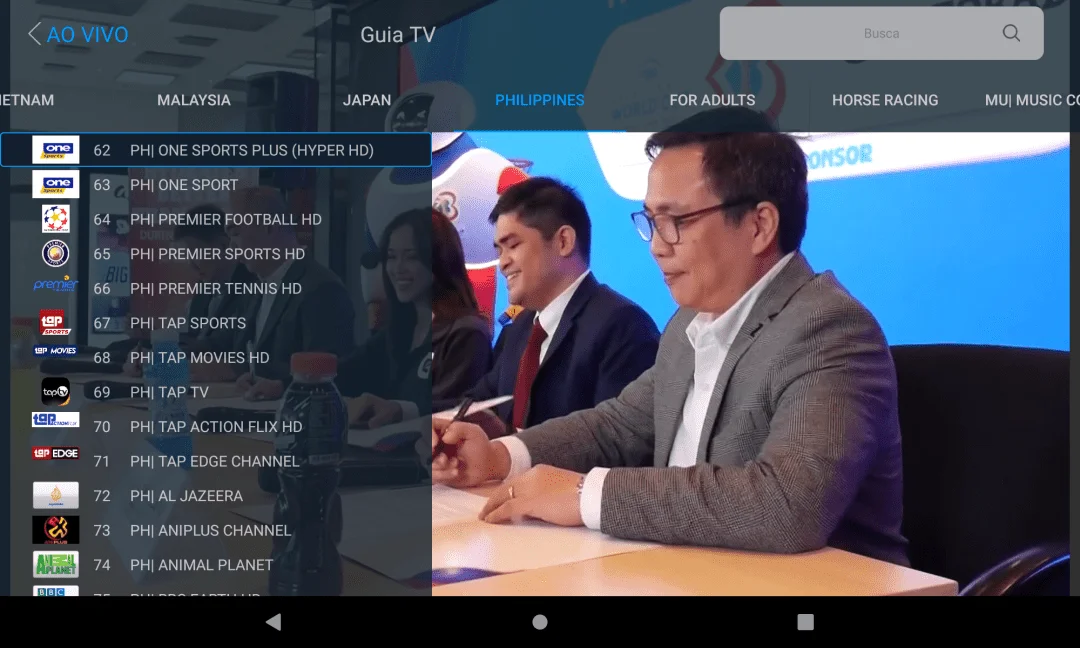Open the MU| MUSIC category tab
Image resolution: width=1080 pixels, height=648 pixels.
click(1032, 100)
